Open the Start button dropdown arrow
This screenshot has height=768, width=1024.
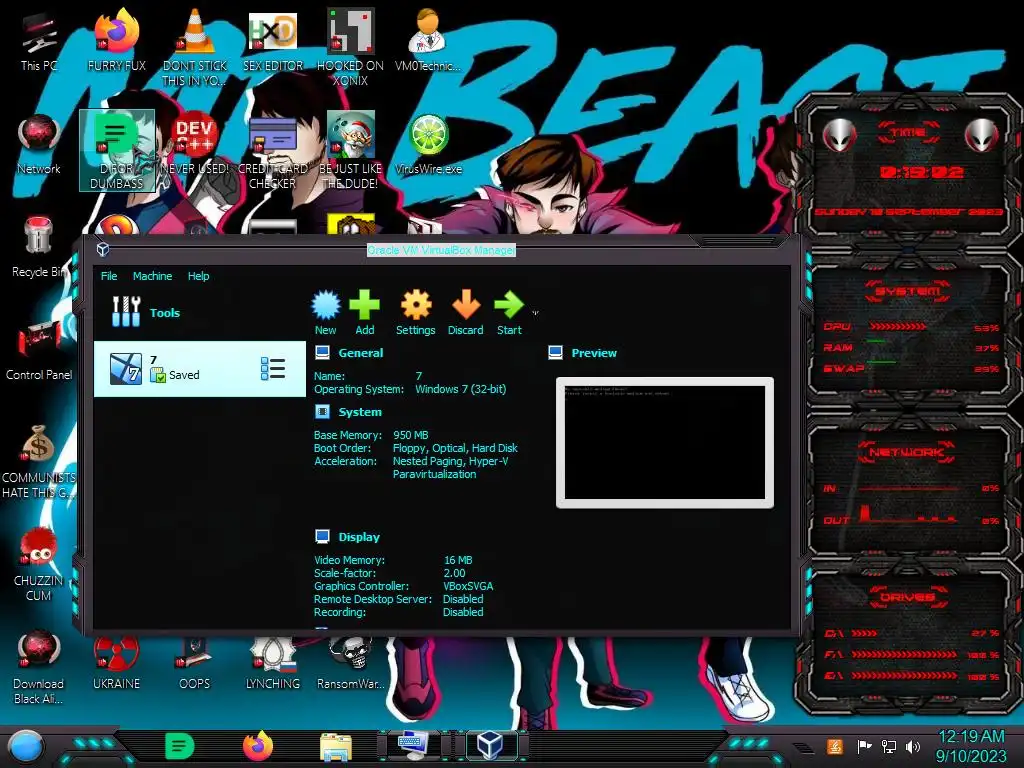tap(536, 313)
